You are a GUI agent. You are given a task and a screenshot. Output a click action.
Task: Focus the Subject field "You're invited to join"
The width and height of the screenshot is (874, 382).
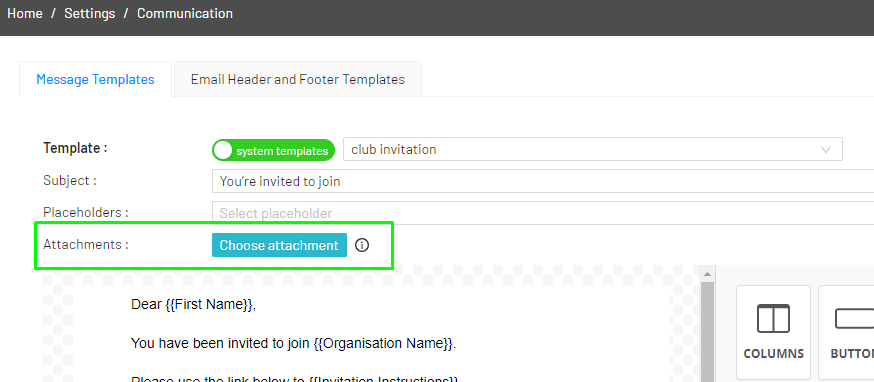coord(543,181)
